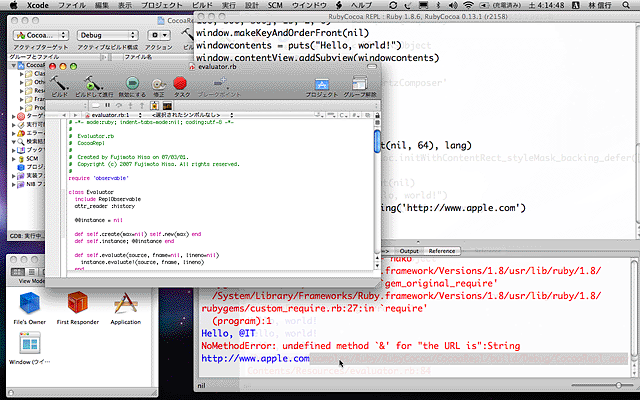Viewport: 640px width, 400px height.
Task: Click the NoMethodError message line
Action: (x=360, y=346)
